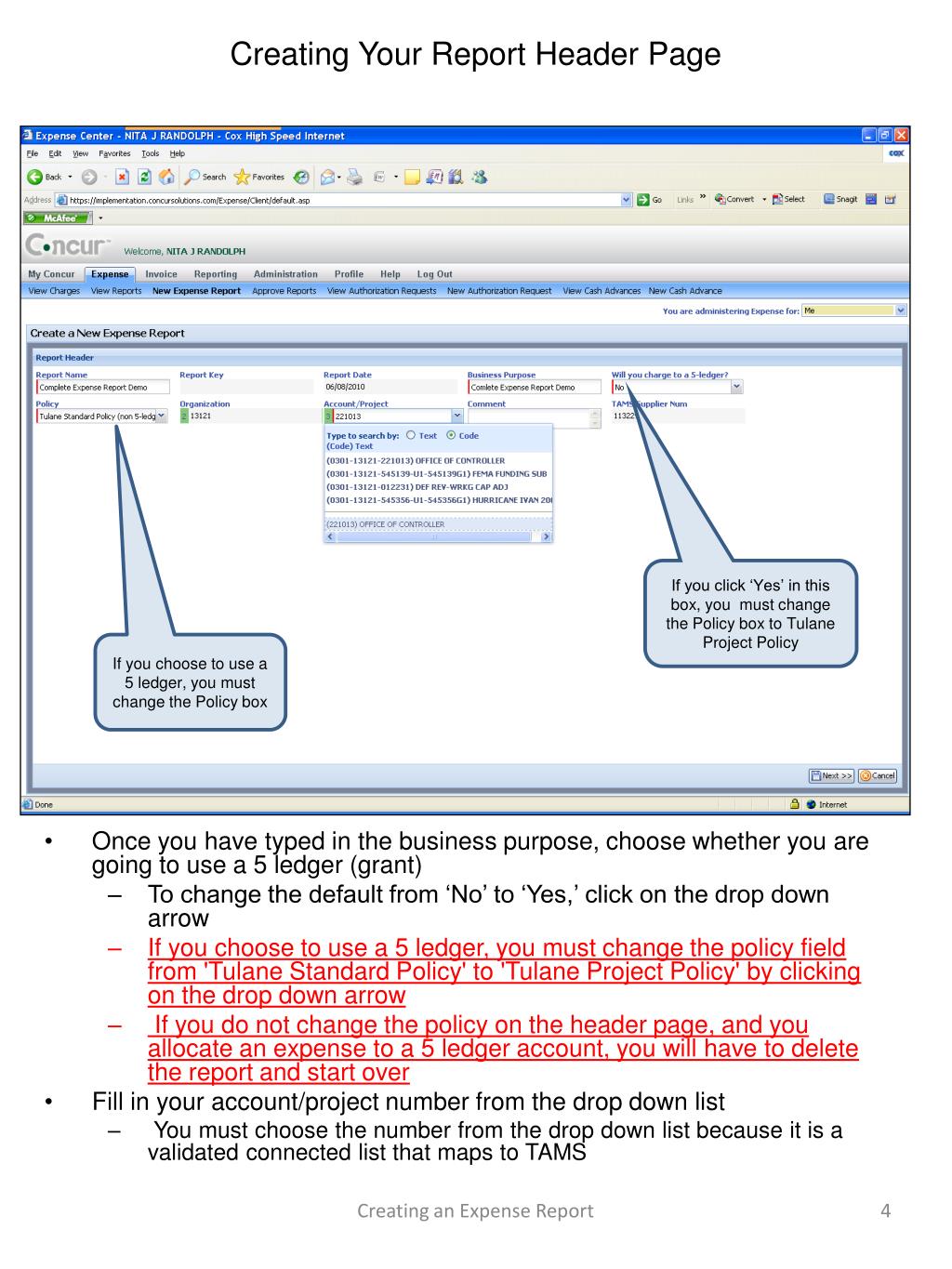Select the Text search radio button

[412, 435]
